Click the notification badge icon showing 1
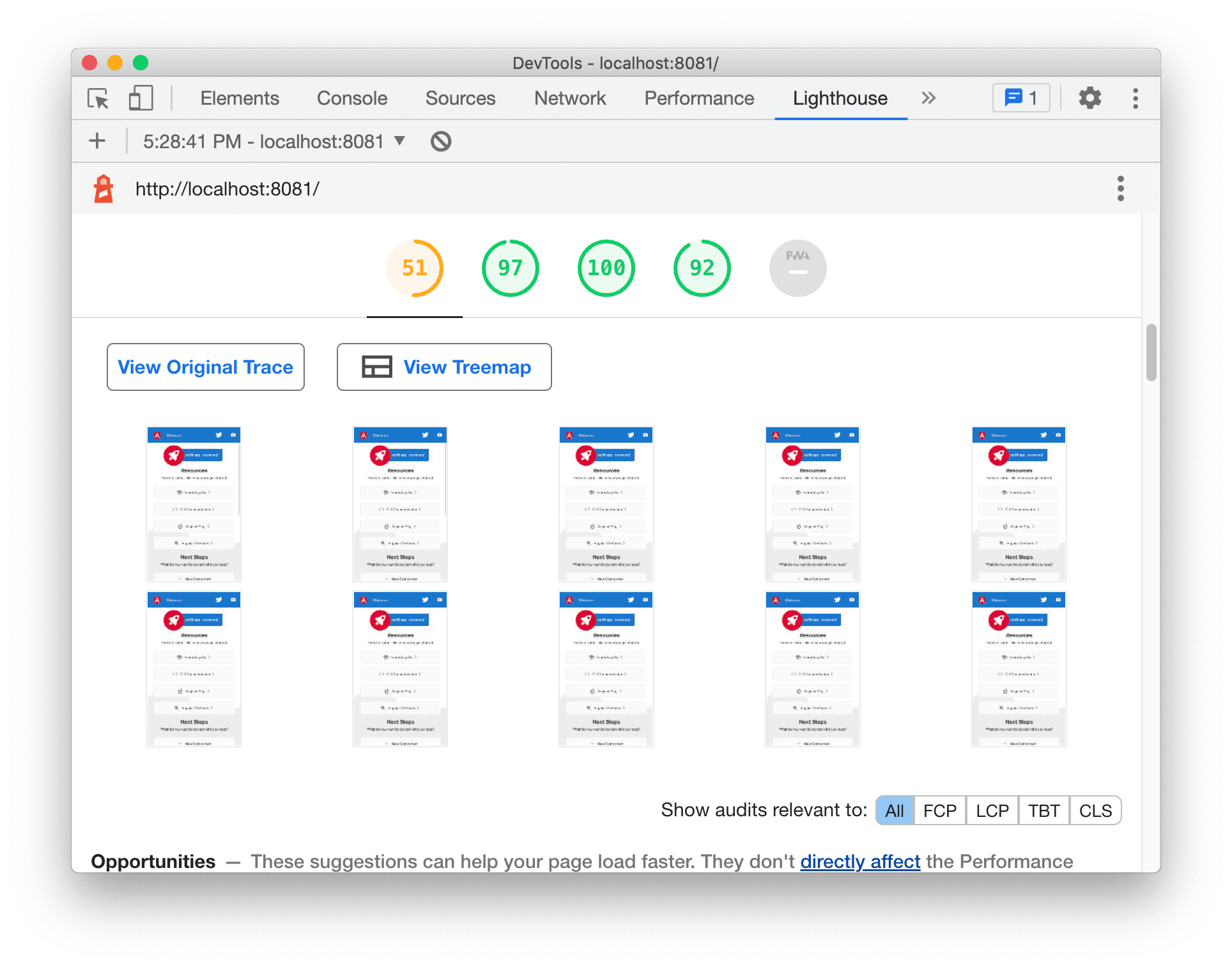Screen dimensions: 1232x967 click(1019, 98)
